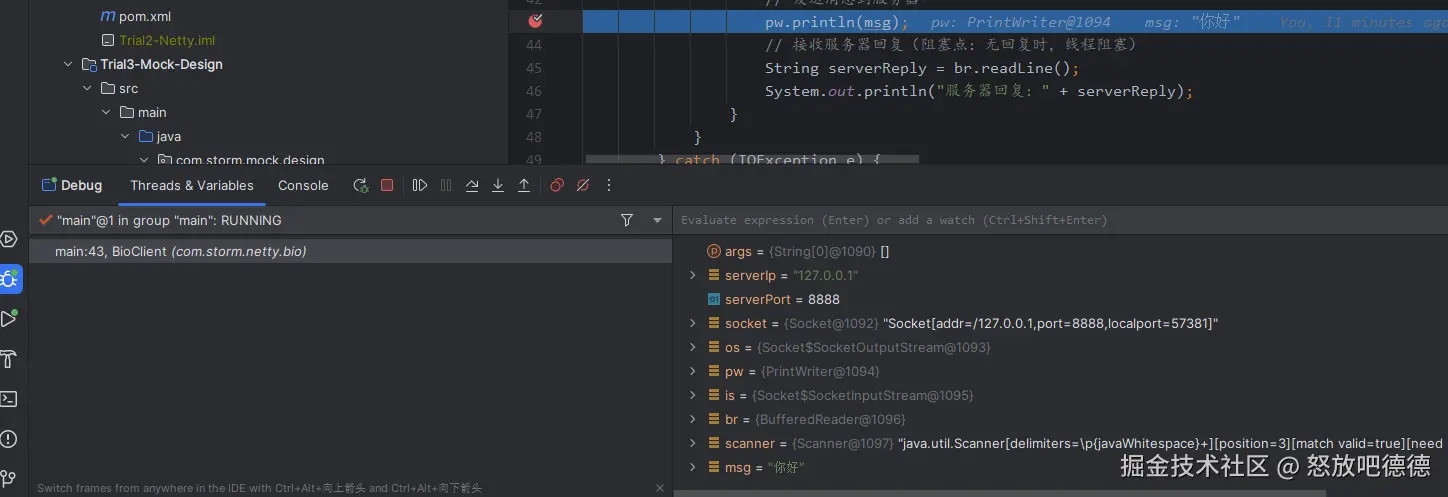Collapse the Trial3-Mock-Design node
The height and width of the screenshot is (497, 1448).
point(68,64)
